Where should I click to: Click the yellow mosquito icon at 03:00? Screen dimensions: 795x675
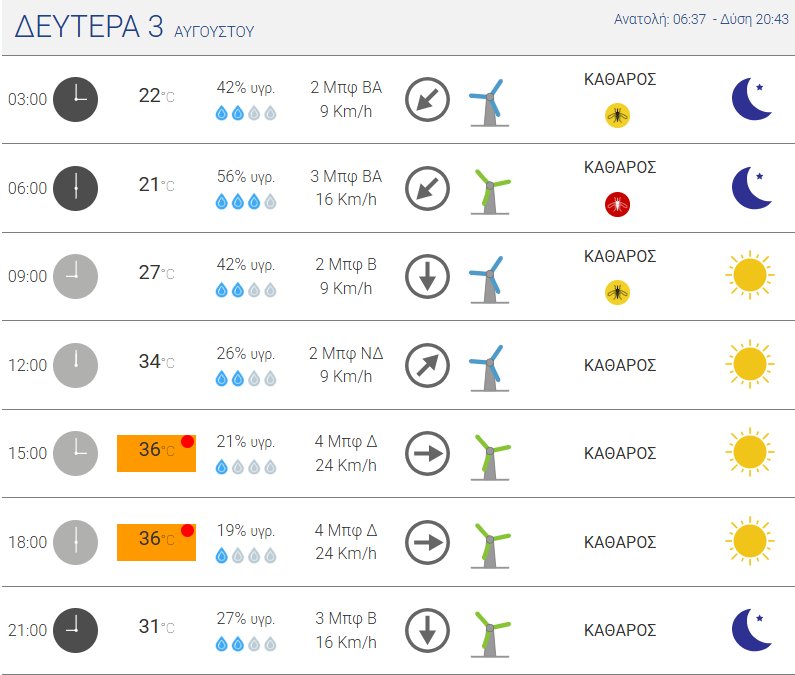click(x=617, y=116)
